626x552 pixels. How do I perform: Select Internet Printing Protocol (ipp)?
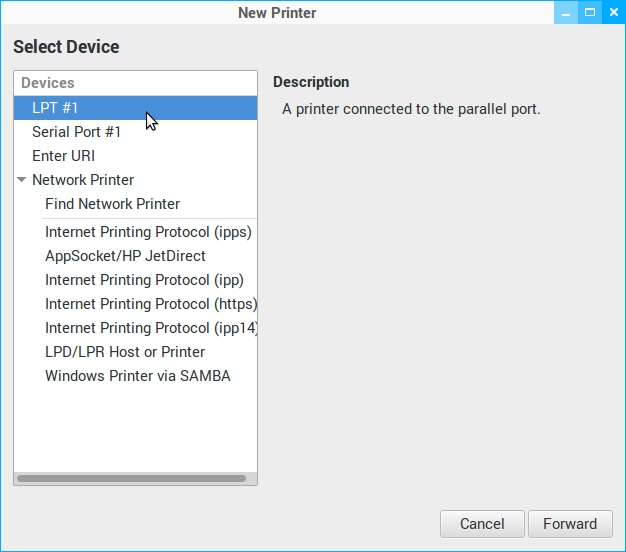[x=144, y=280]
